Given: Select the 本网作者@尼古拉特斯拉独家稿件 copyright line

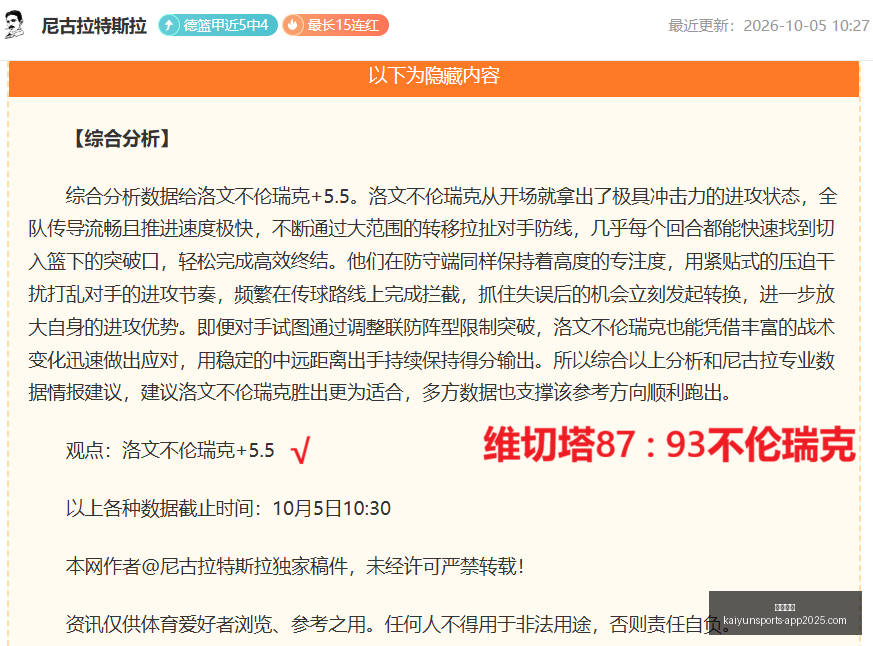Looking at the screenshot, I should point(295,566).
